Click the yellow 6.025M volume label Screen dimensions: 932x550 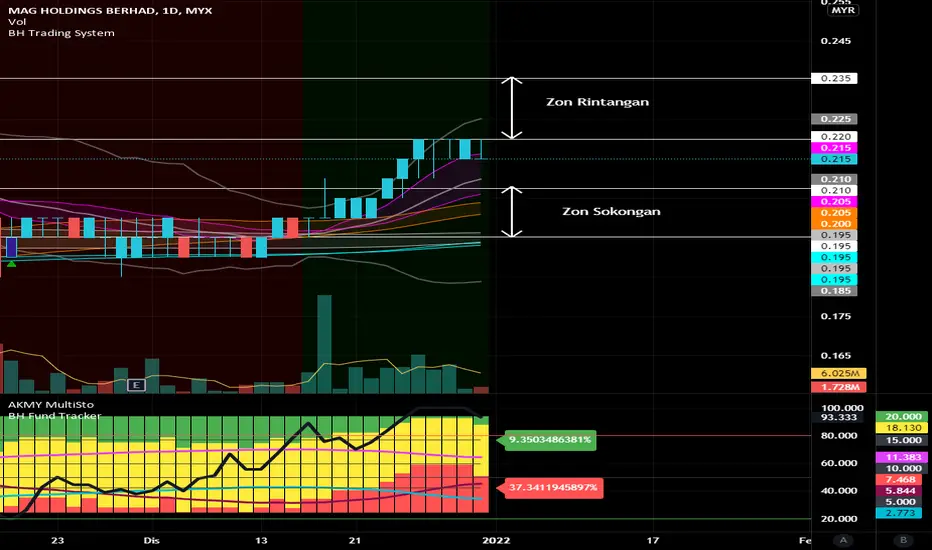click(x=839, y=373)
